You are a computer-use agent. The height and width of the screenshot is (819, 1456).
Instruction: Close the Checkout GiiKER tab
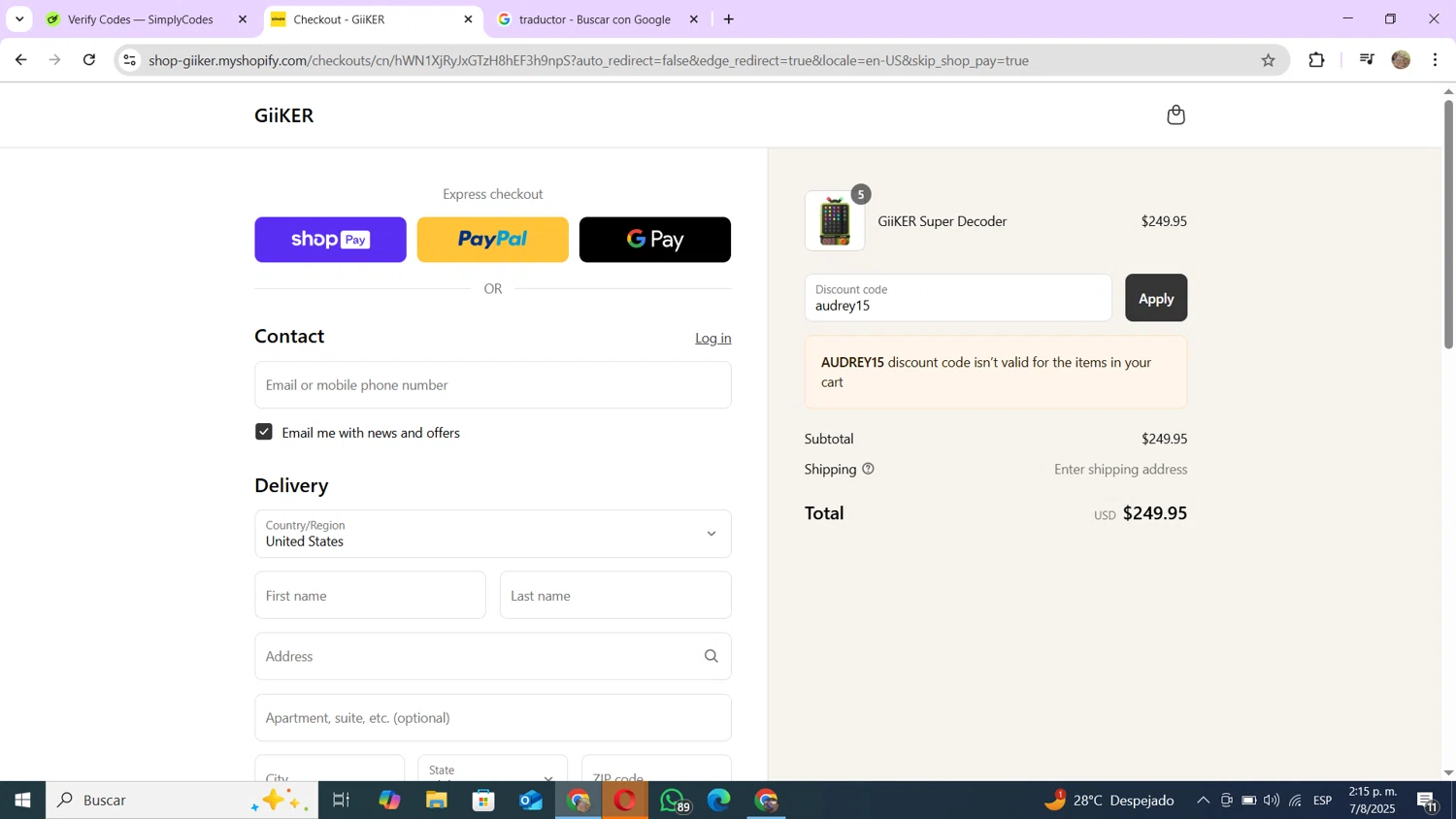click(468, 19)
